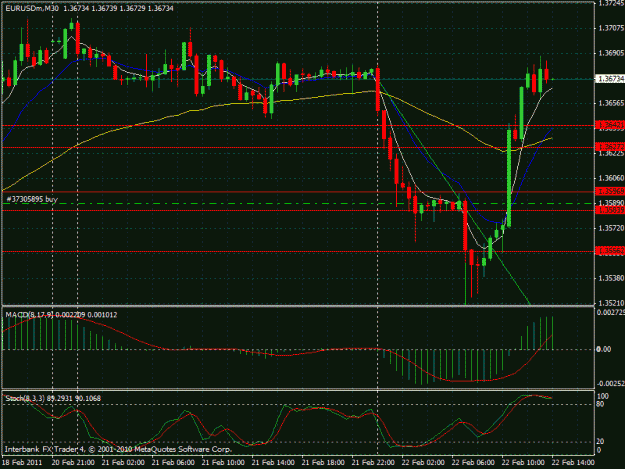Click the MACD scale zero value 0.00
This screenshot has width=625, height=469.
point(603,349)
